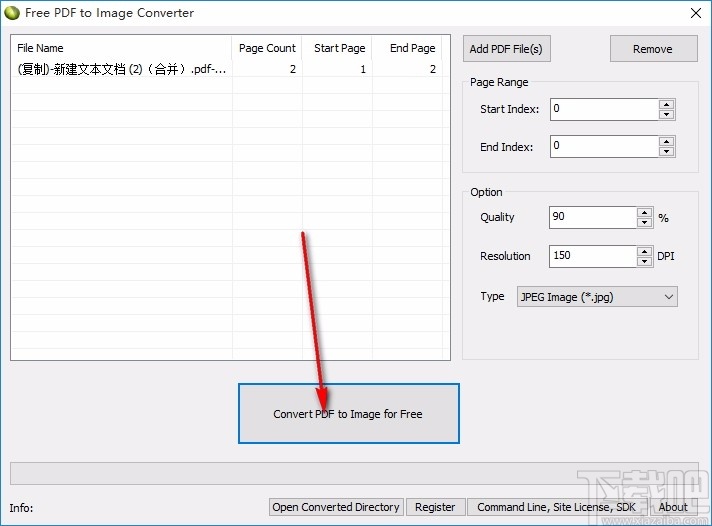Increase Start Index with up arrow

666,104
